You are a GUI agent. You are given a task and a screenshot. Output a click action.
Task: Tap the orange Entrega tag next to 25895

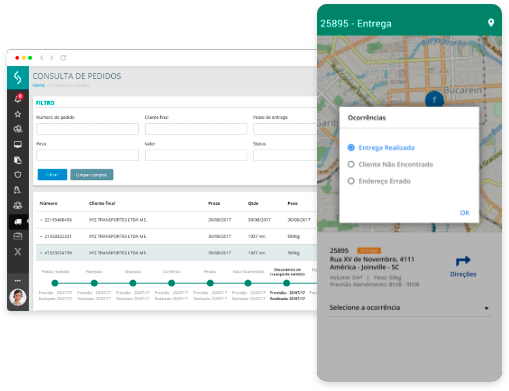pyautogui.click(x=369, y=250)
